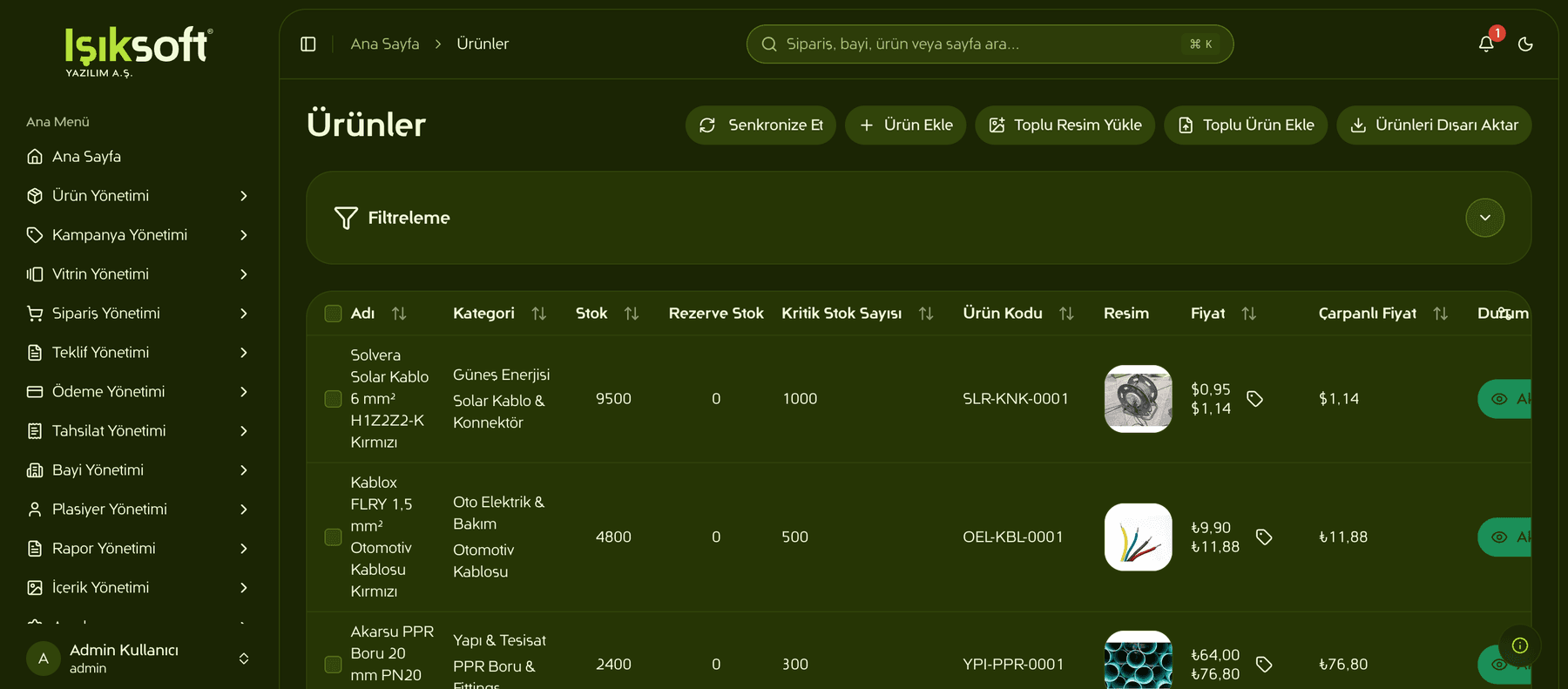Sort the table by Ürün Kodu column
This screenshot has height=689, width=1568.
(1066, 314)
